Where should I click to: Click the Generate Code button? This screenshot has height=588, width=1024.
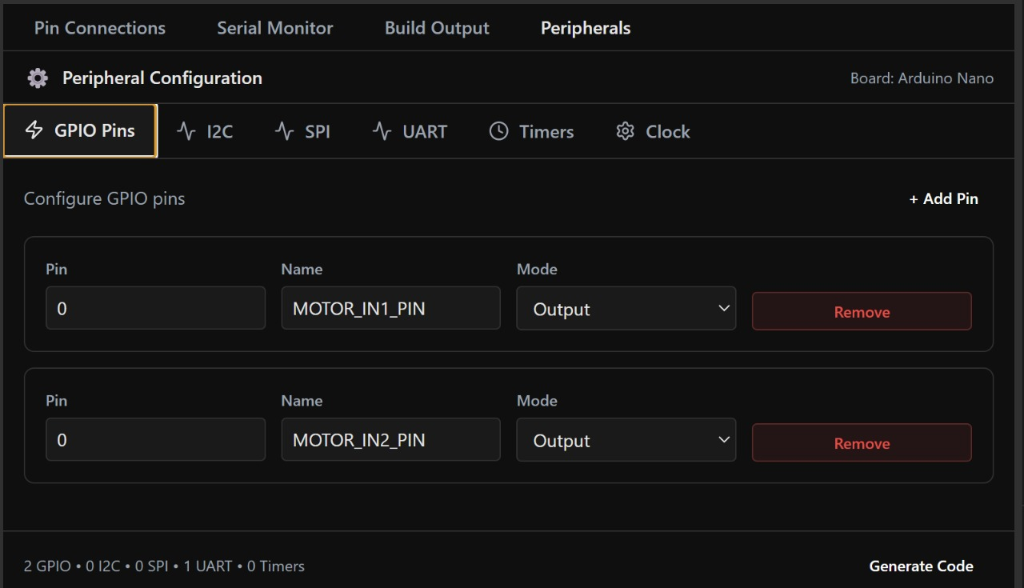coord(920,566)
